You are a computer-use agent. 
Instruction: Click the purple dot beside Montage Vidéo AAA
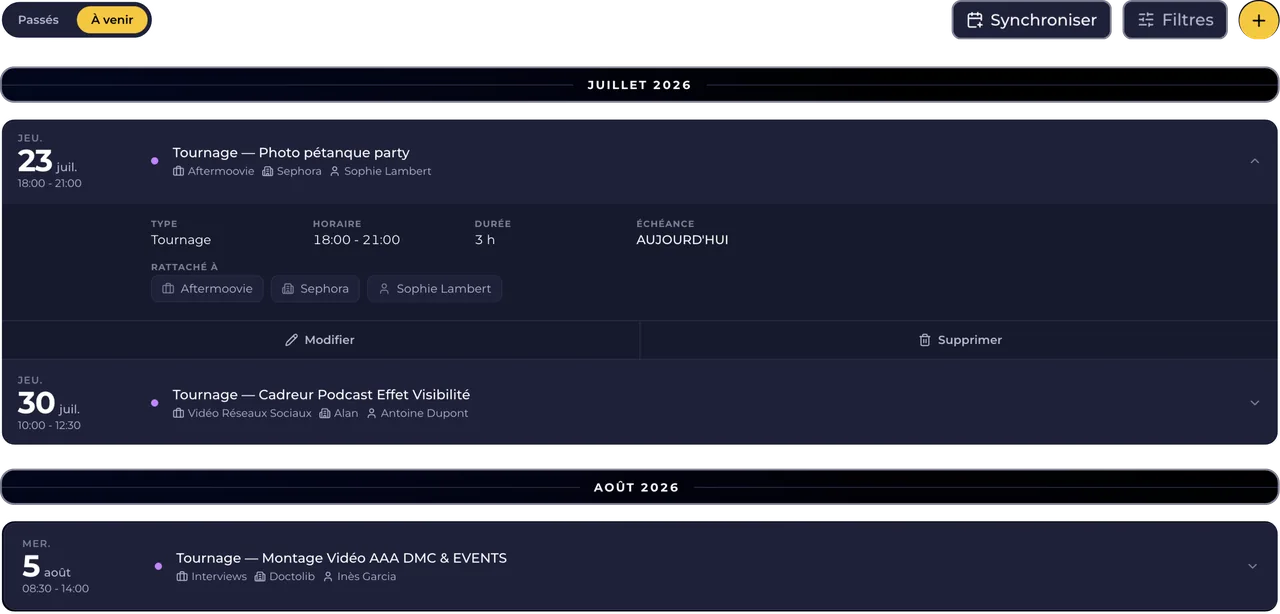point(158,566)
